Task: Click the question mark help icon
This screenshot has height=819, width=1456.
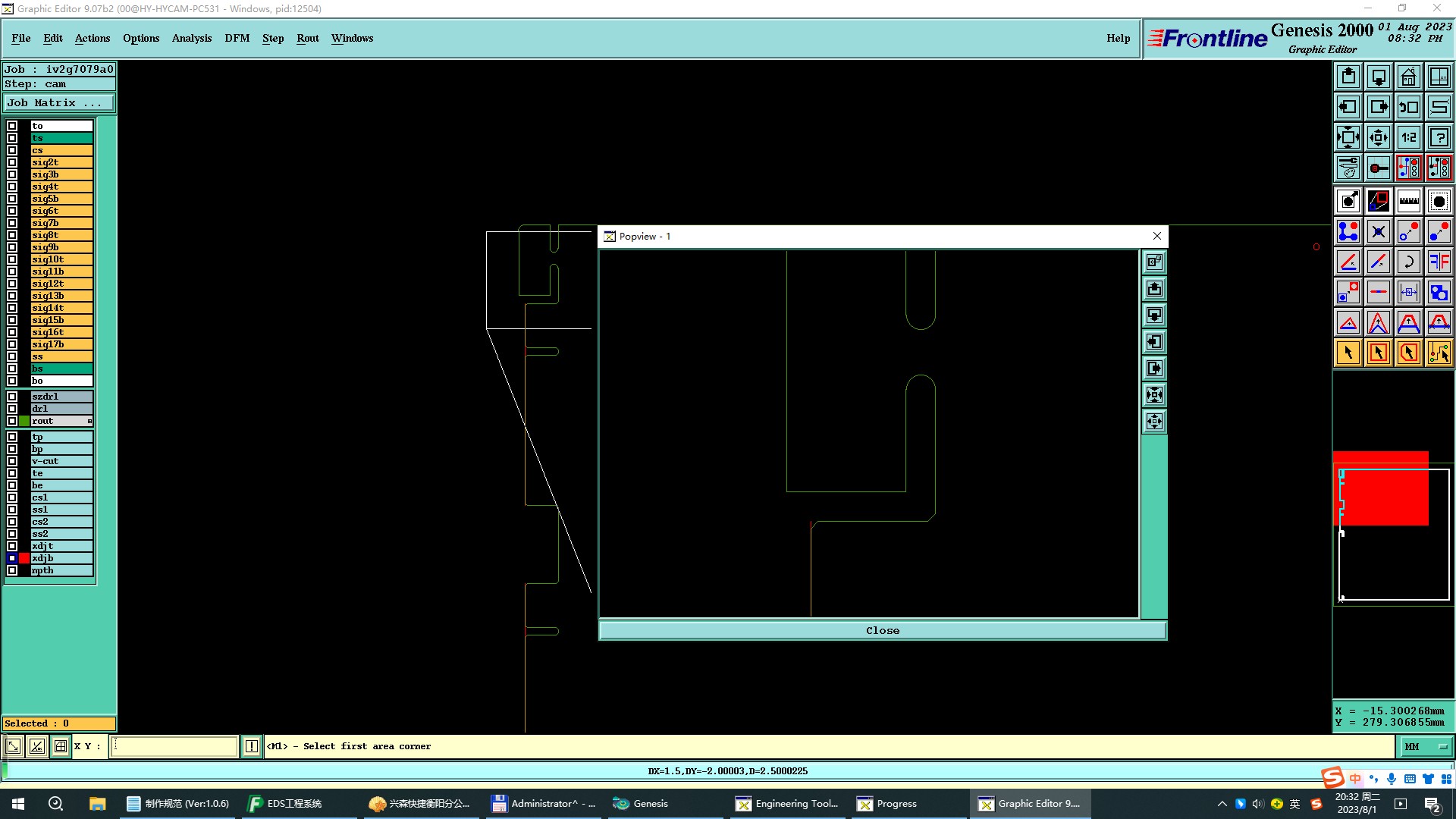Action: [x=1439, y=137]
